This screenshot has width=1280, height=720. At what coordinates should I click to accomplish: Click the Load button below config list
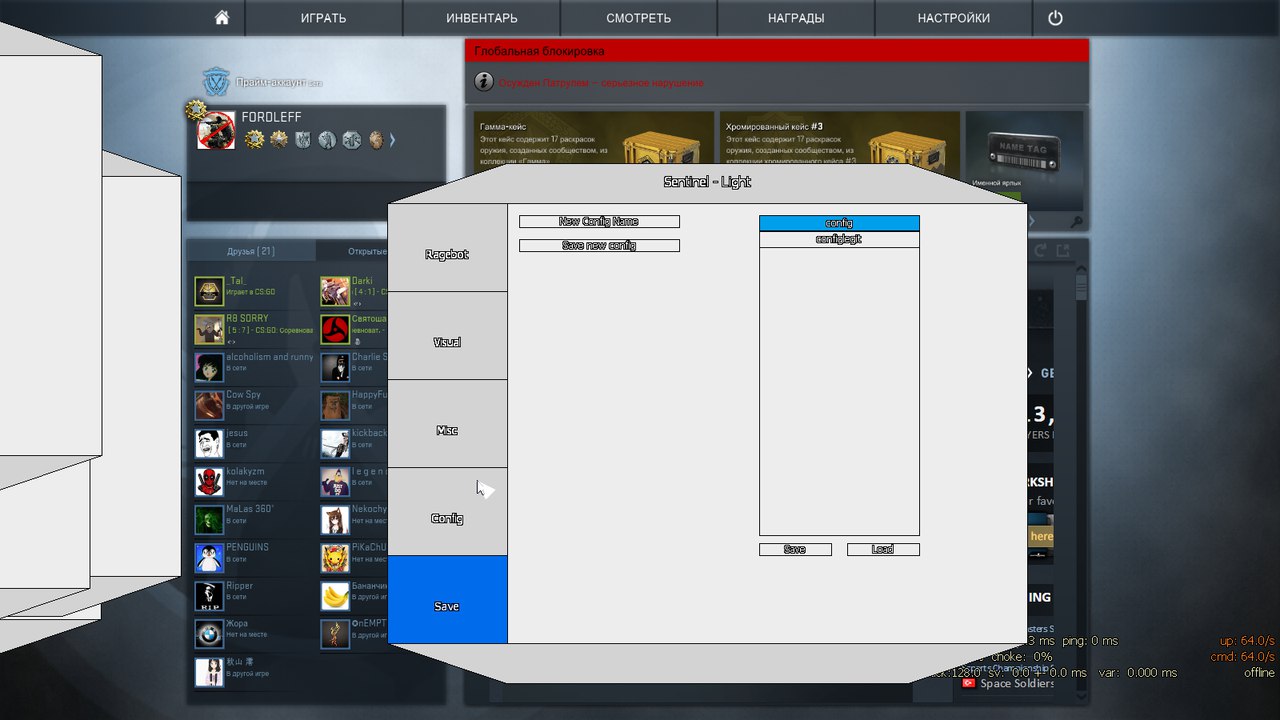click(883, 550)
